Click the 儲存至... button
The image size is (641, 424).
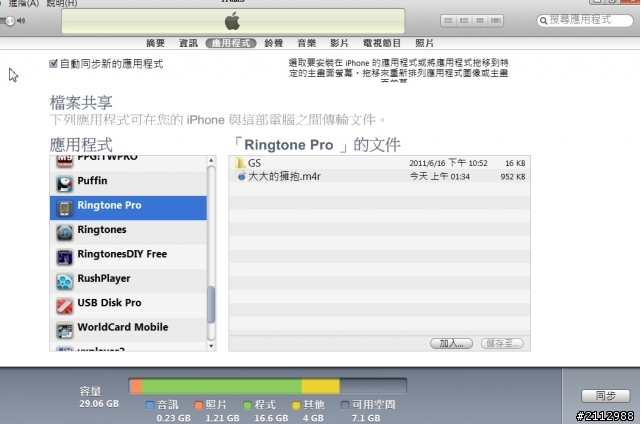pyautogui.click(x=502, y=343)
